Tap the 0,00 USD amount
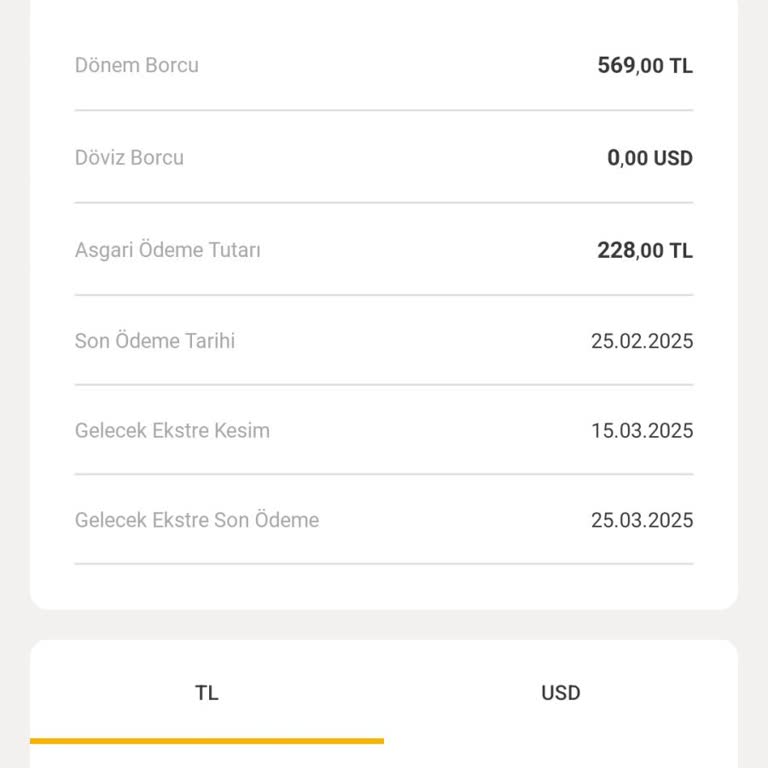 click(649, 158)
